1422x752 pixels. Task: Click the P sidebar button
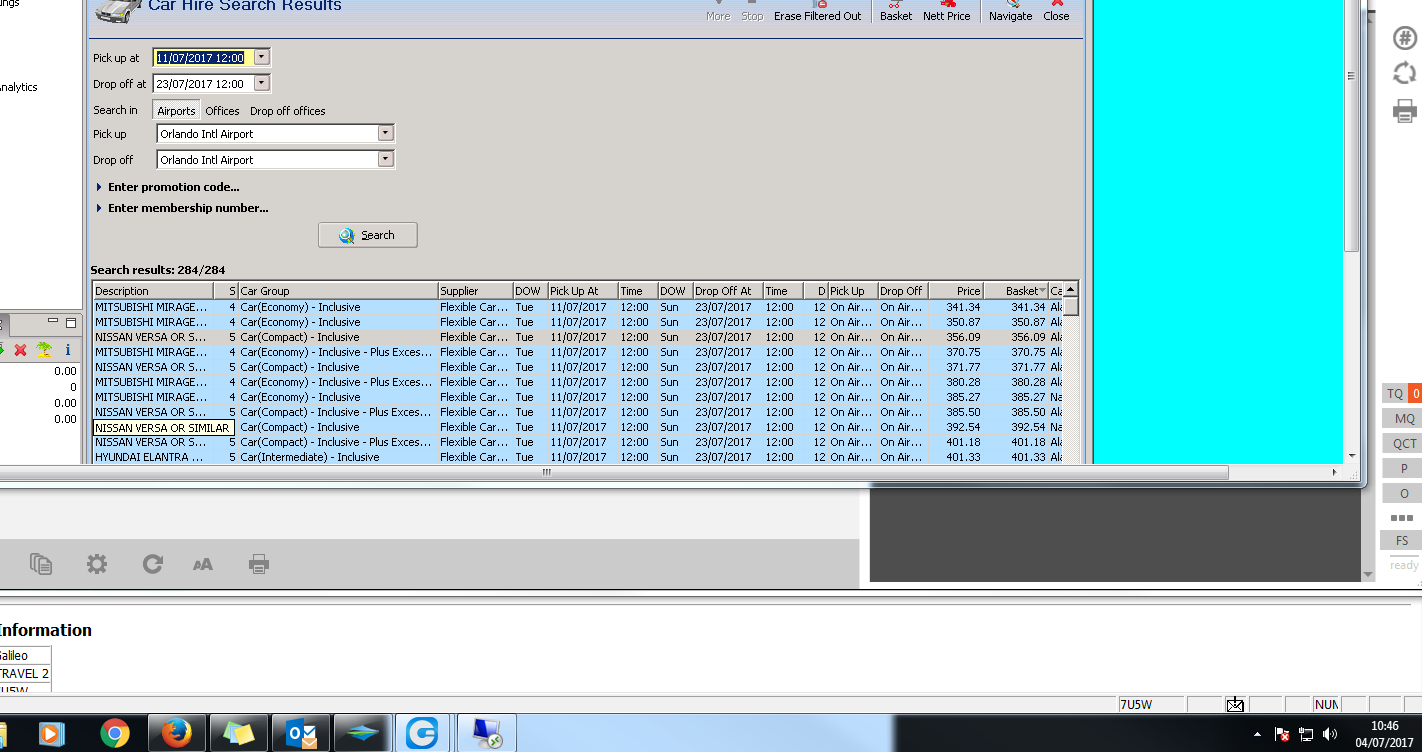(1404, 469)
